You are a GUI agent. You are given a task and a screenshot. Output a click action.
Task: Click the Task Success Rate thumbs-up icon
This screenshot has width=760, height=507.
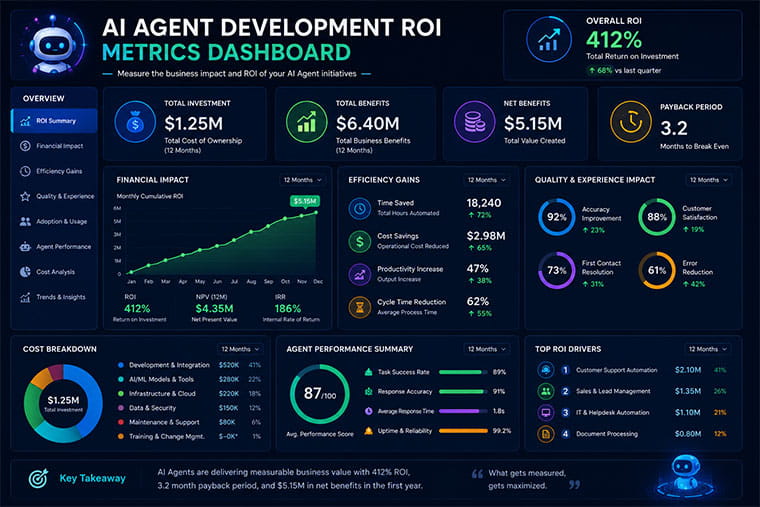point(368,372)
